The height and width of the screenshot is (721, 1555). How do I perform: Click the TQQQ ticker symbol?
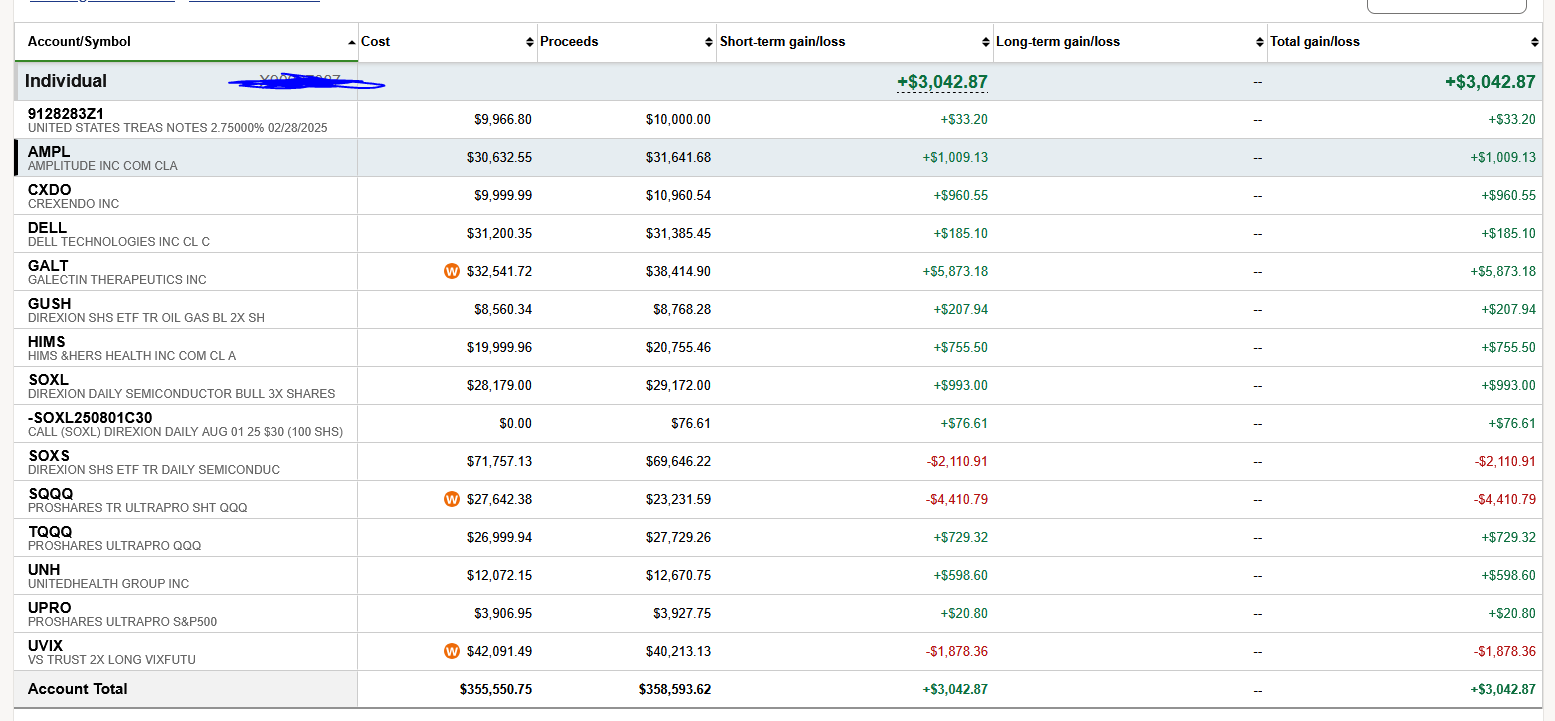click(x=50, y=531)
